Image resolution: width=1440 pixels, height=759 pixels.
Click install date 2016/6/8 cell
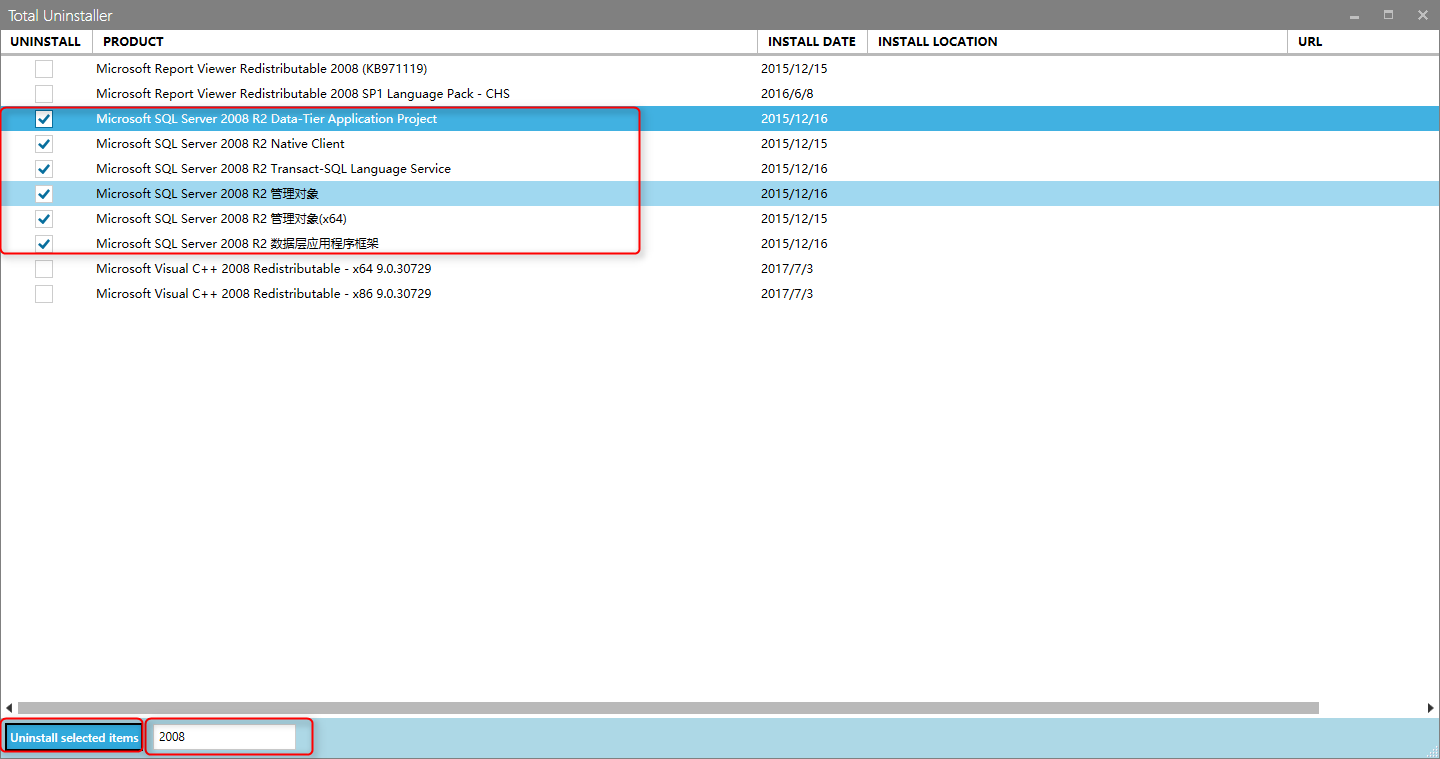(787, 94)
